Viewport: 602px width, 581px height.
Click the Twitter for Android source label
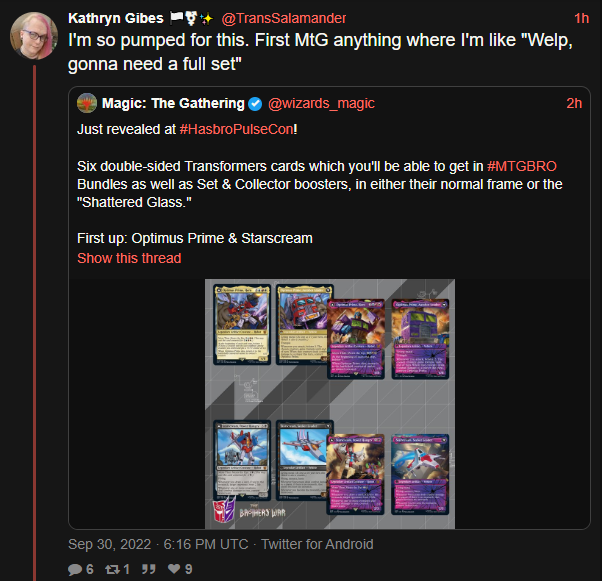[x=317, y=544]
